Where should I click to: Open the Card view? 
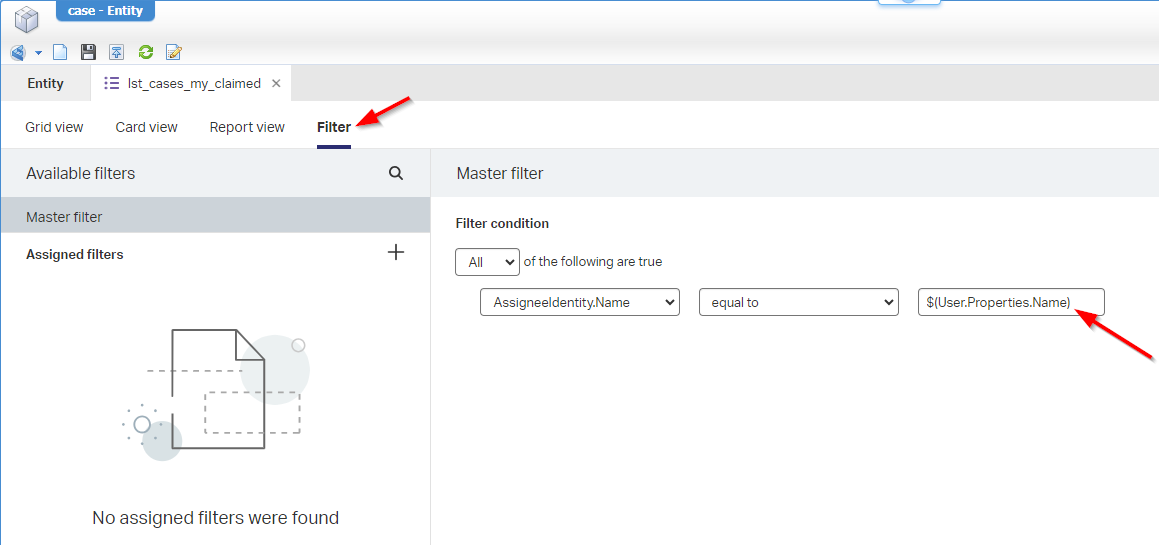point(146,127)
